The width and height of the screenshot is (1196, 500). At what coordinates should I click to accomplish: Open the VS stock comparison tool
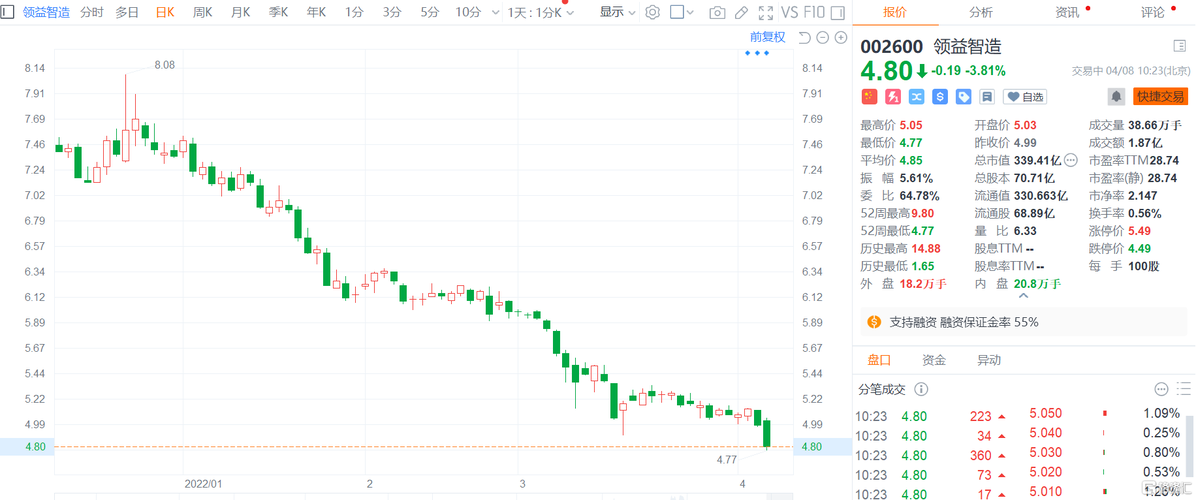pos(790,12)
